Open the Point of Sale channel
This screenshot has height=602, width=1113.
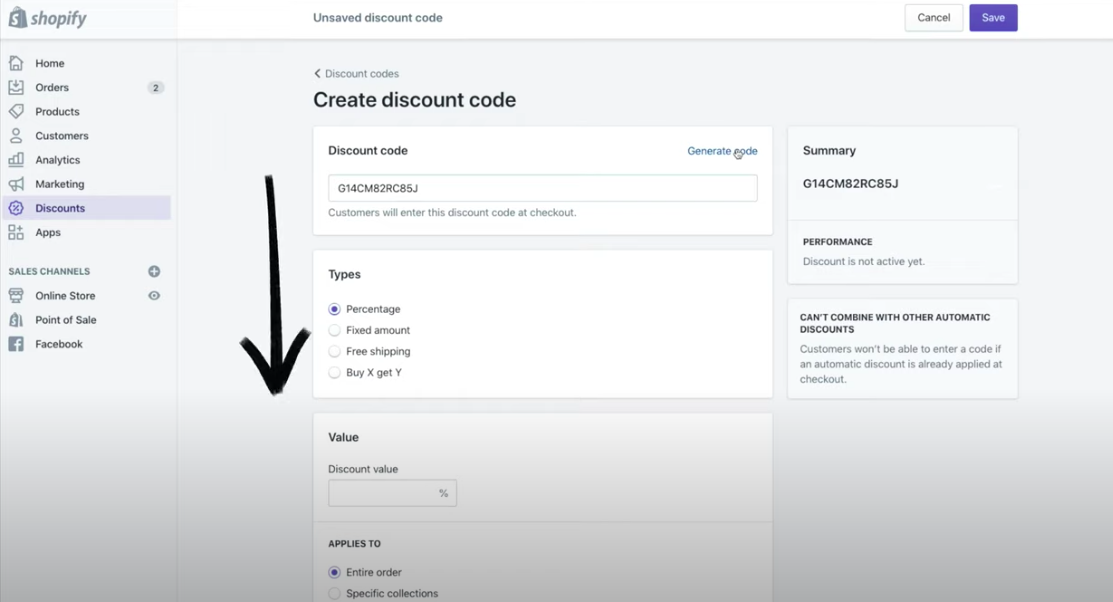(65, 319)
